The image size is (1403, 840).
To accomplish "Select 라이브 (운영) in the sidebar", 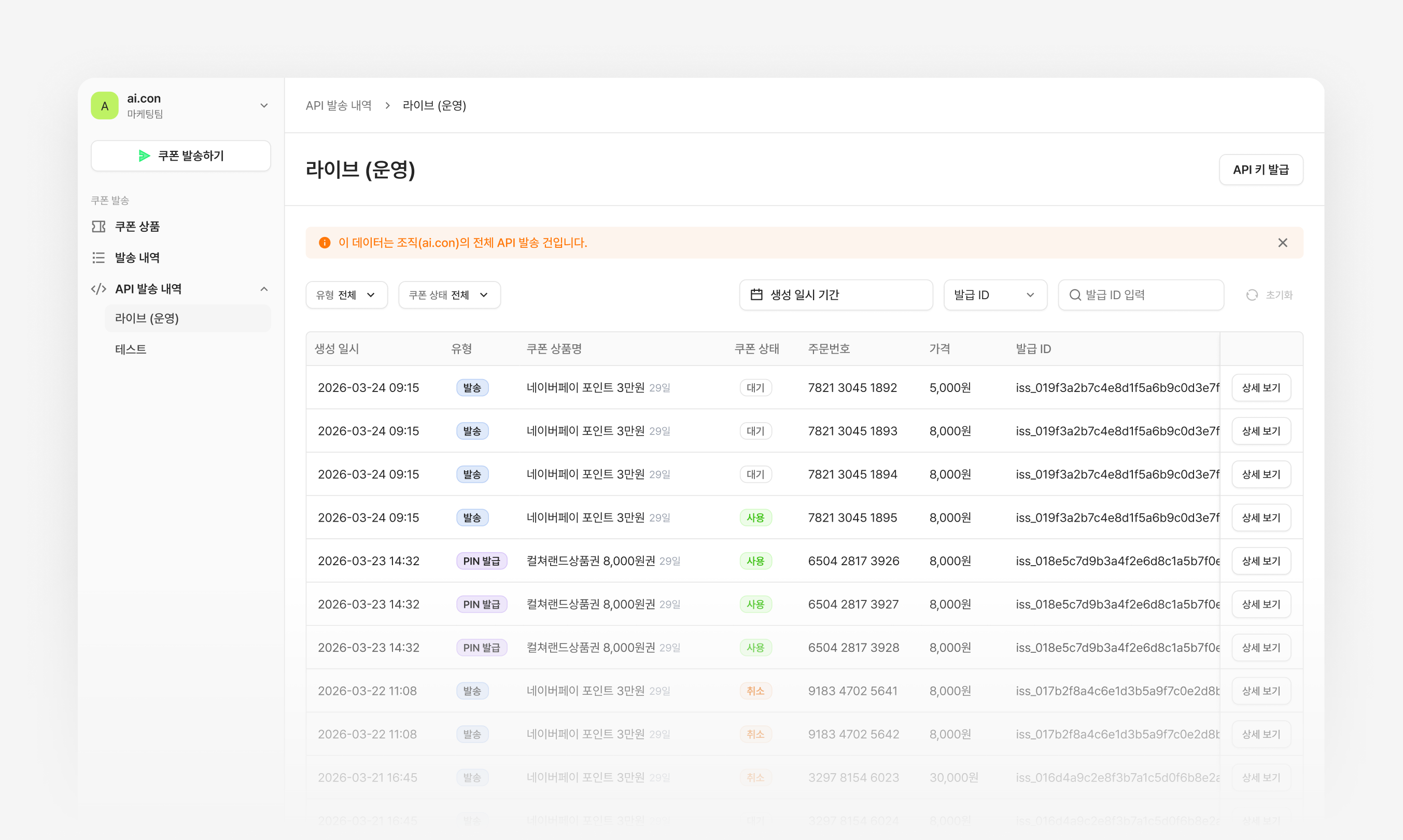I will (188, 318).
